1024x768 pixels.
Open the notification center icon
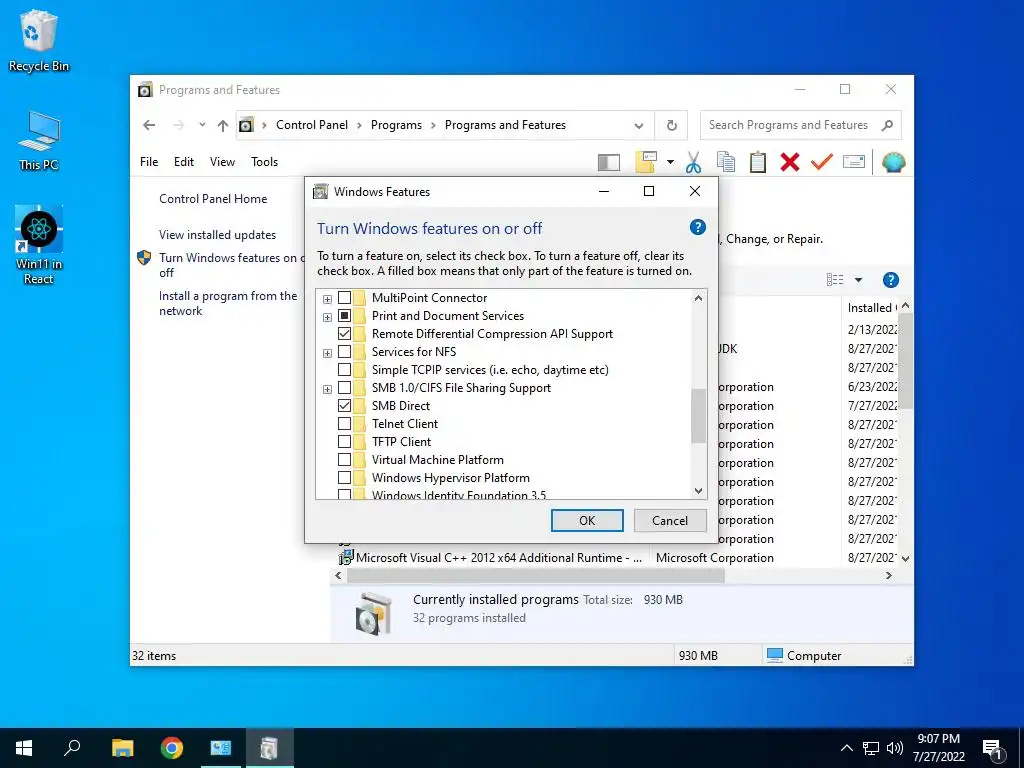pyautogui.click(x=993, y=748)
